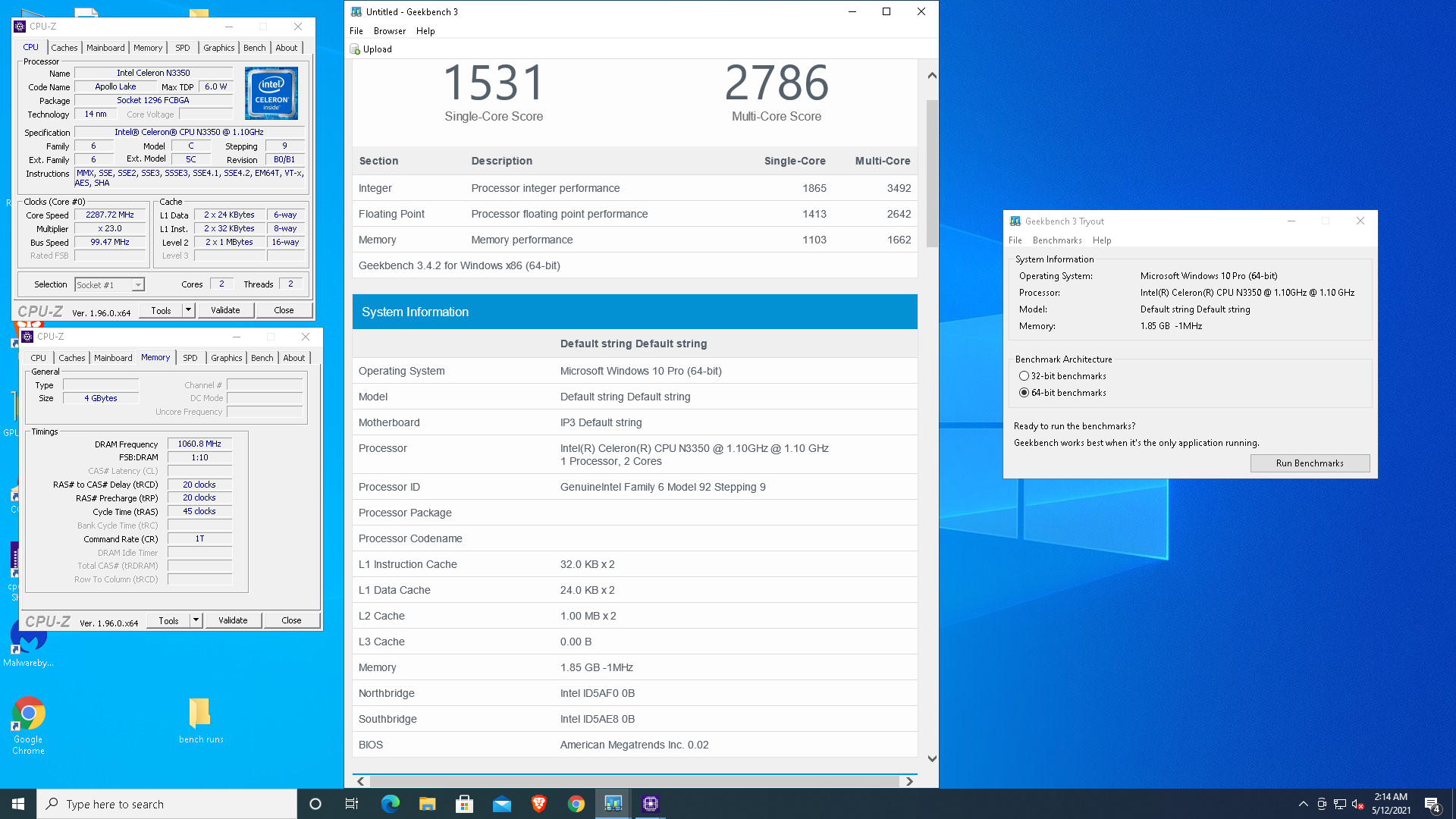Click Tools button in upper CPU-Z window
The image size is (1456, 819).
coord(161,310)
